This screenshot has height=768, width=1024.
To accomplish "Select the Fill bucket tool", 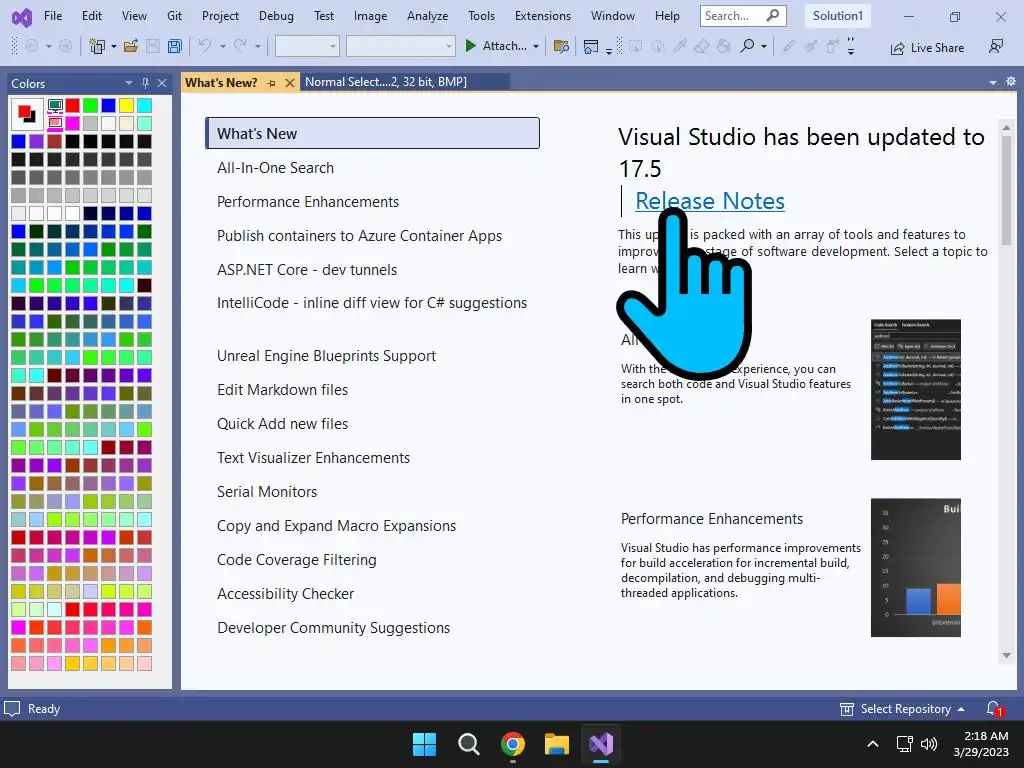I will (724, 46).
